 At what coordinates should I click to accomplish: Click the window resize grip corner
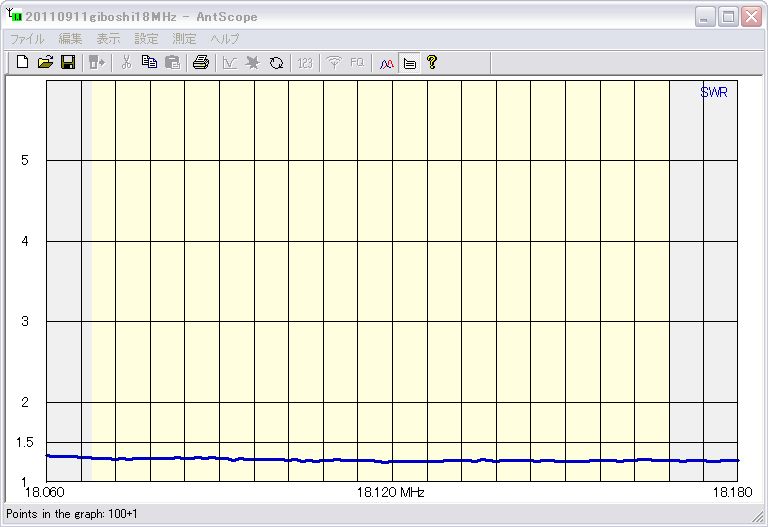coord(758,516)
